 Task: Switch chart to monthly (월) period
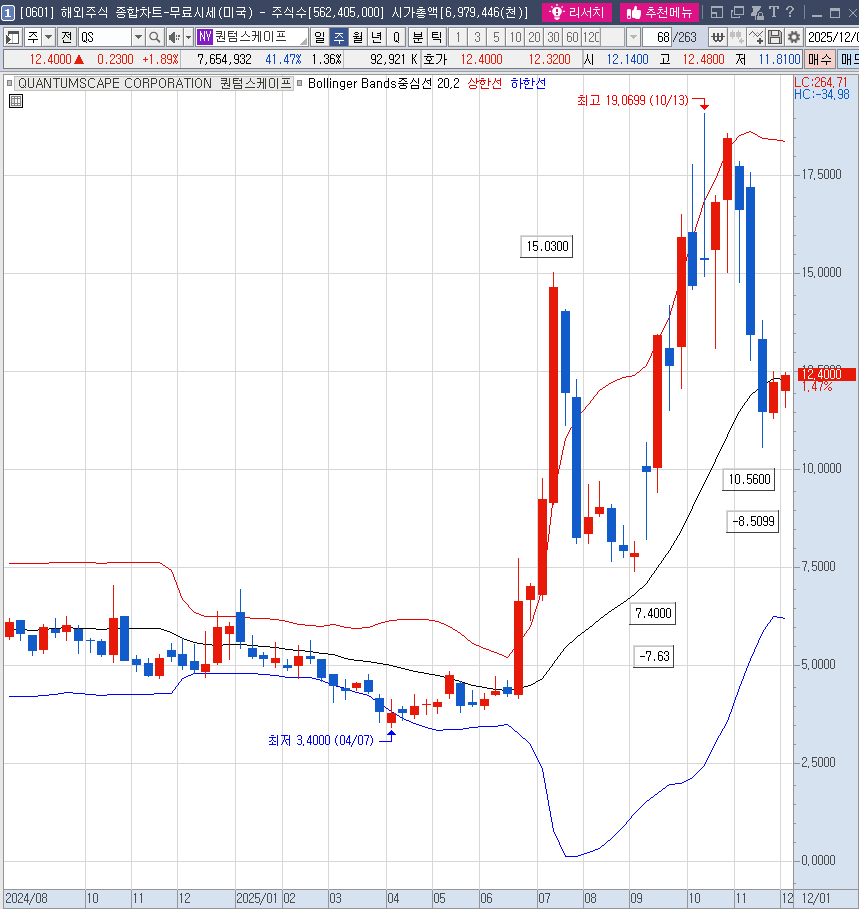tap(357, 37)
